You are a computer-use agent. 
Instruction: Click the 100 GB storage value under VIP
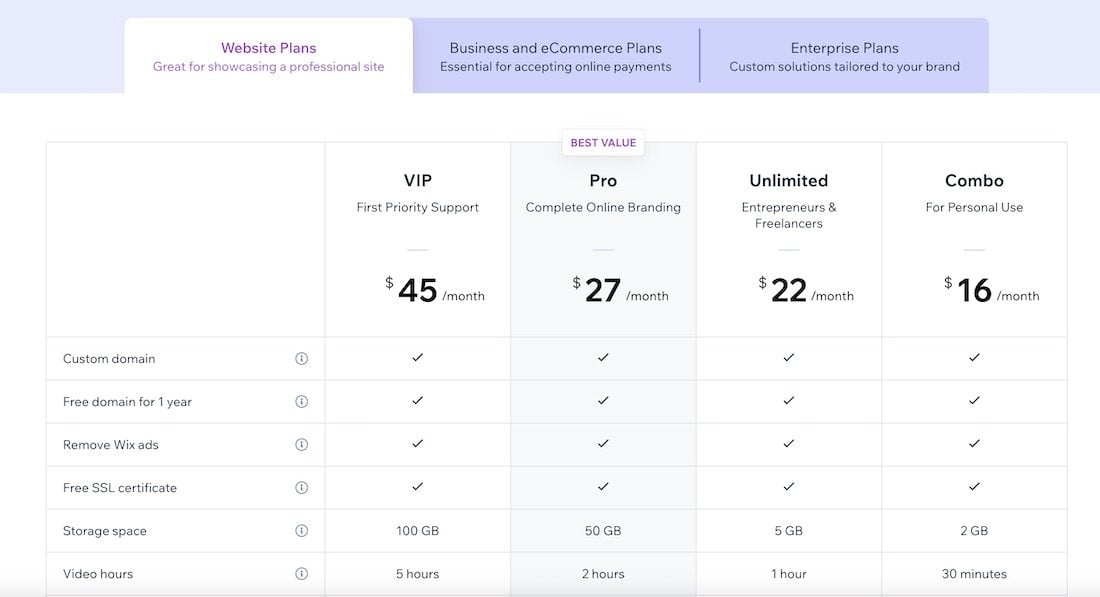[x=417, y=530]
